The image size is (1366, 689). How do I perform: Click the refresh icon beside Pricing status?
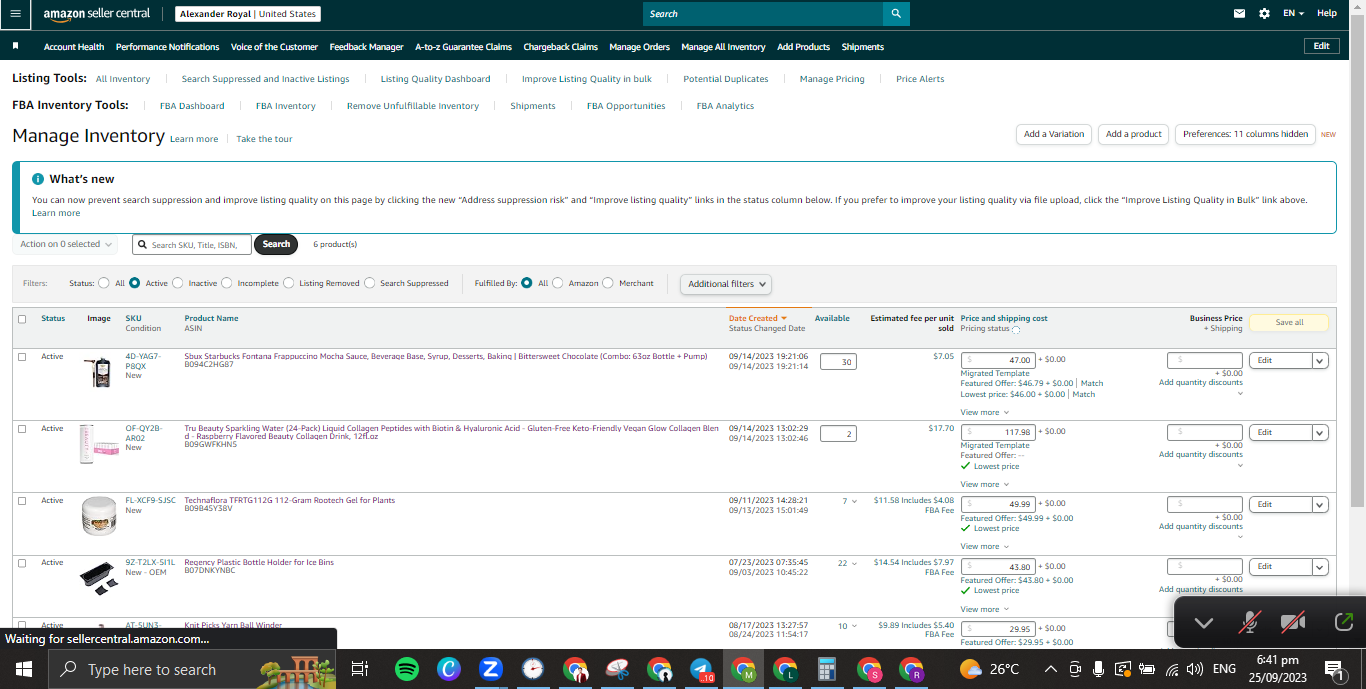click(1016, 329)
